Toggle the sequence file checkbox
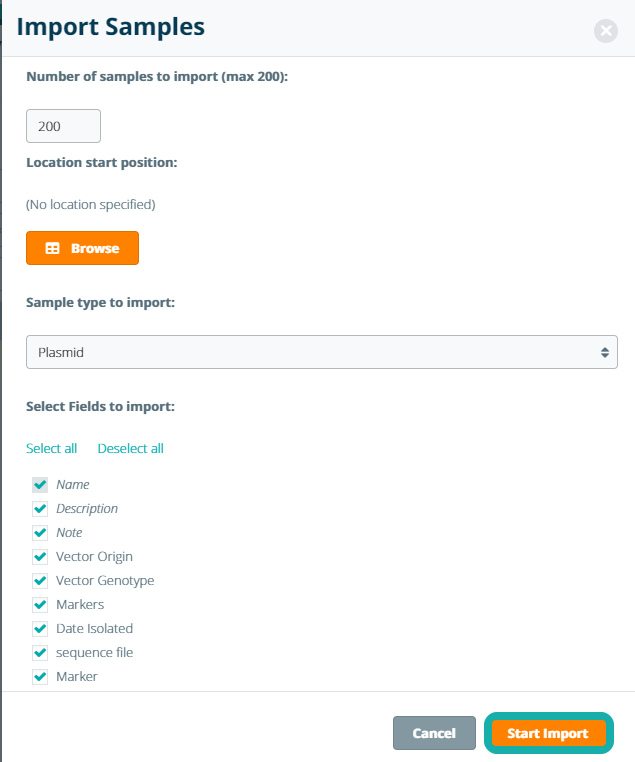This screenshot has width=635, height=762. 40,653
